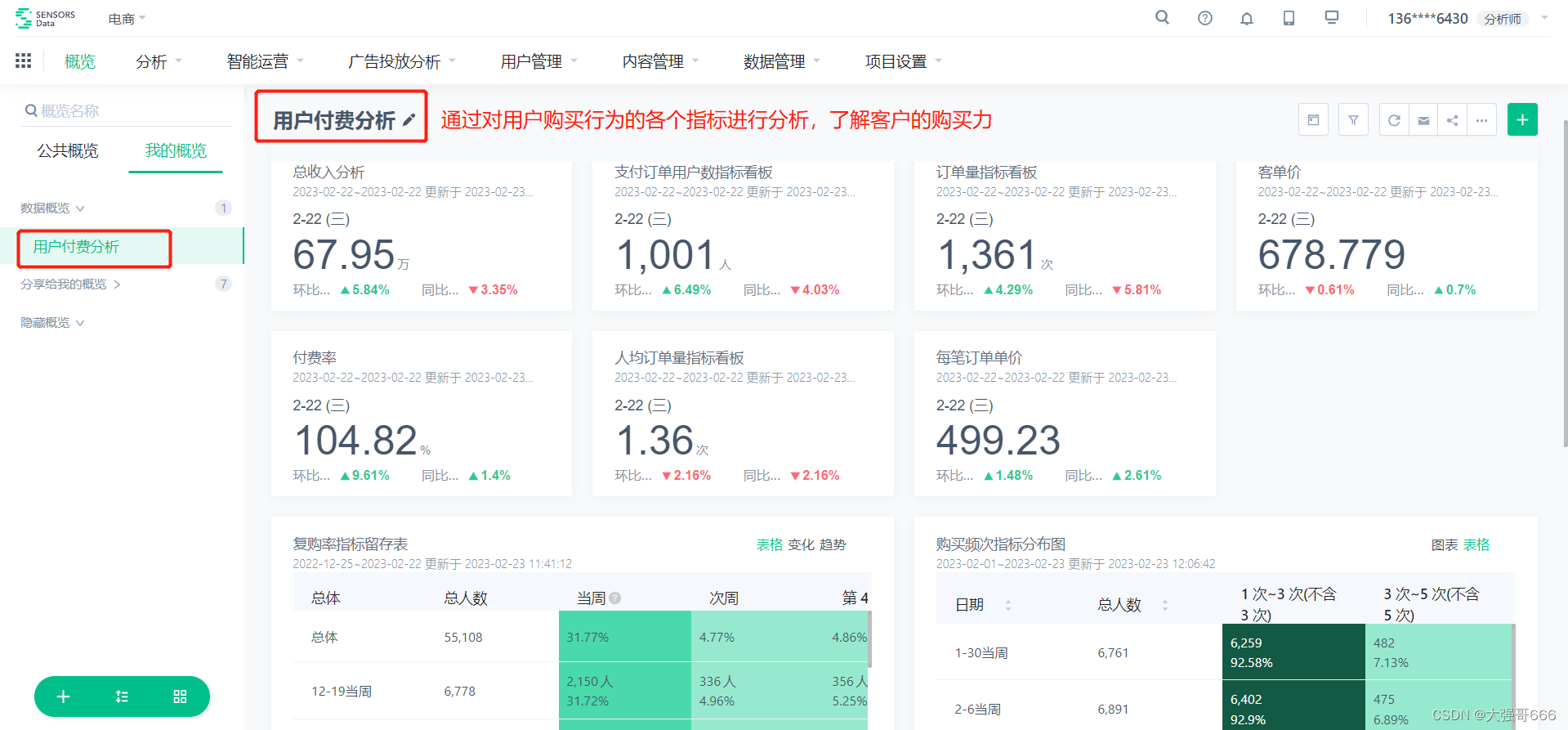Switch frequency chart to 表格 view

(x=1476, y=544)
